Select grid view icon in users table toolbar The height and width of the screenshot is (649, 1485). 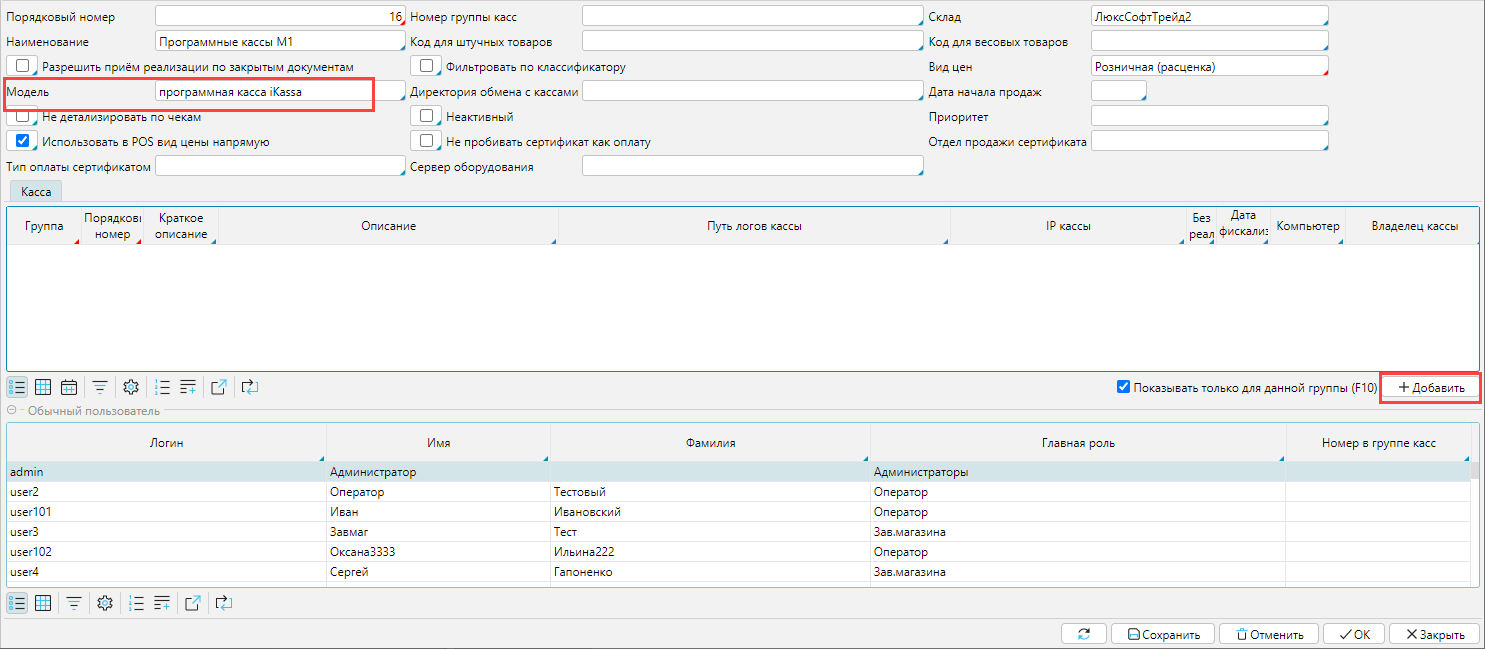(43, 603)
